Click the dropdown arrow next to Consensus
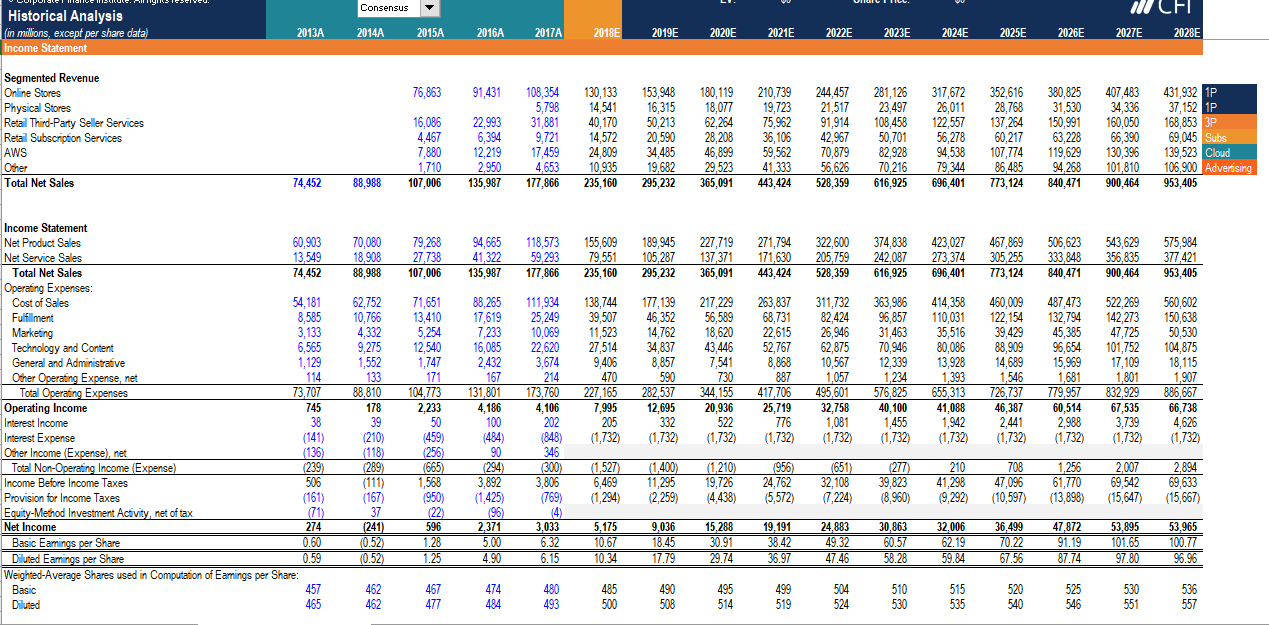This screenshot has height=625, width=1269. click(x=431, y=8)
